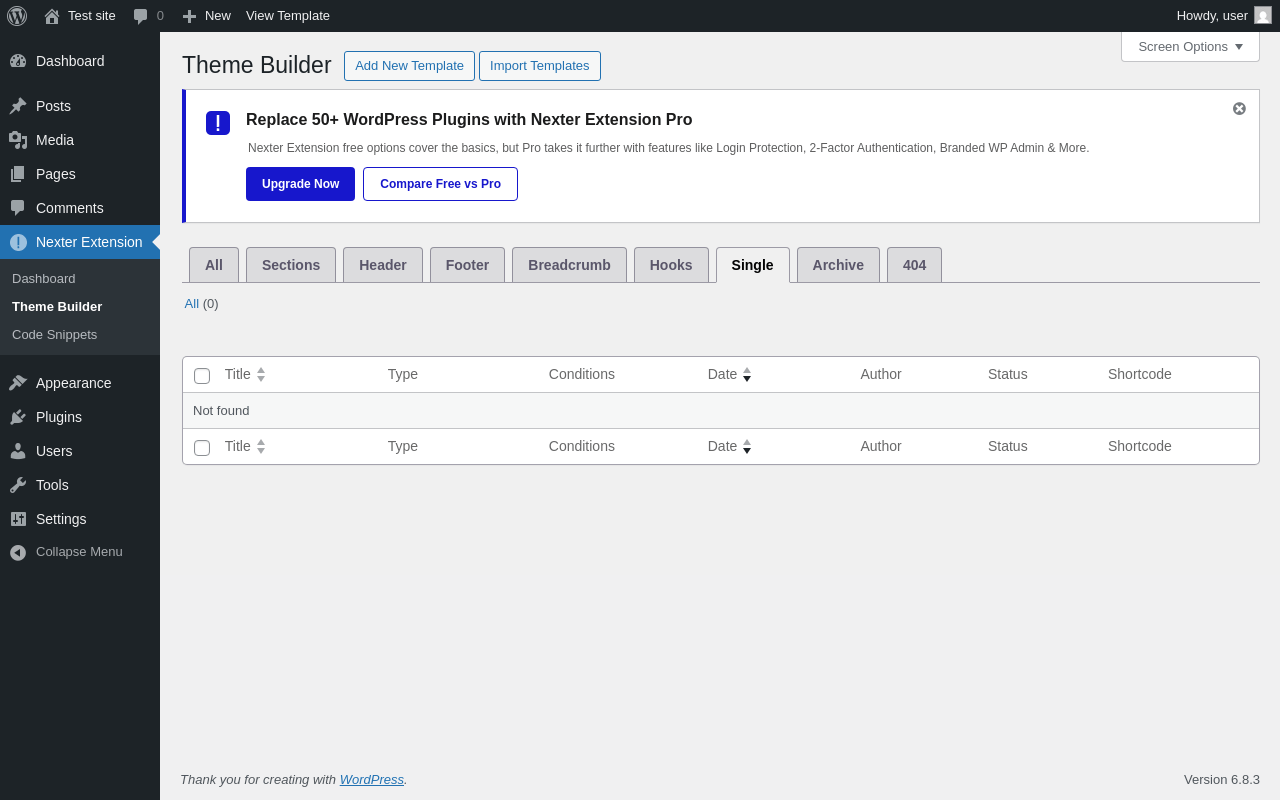Click Add New Template button
The image size is (1280, 800).
click(x=409, y=66)
